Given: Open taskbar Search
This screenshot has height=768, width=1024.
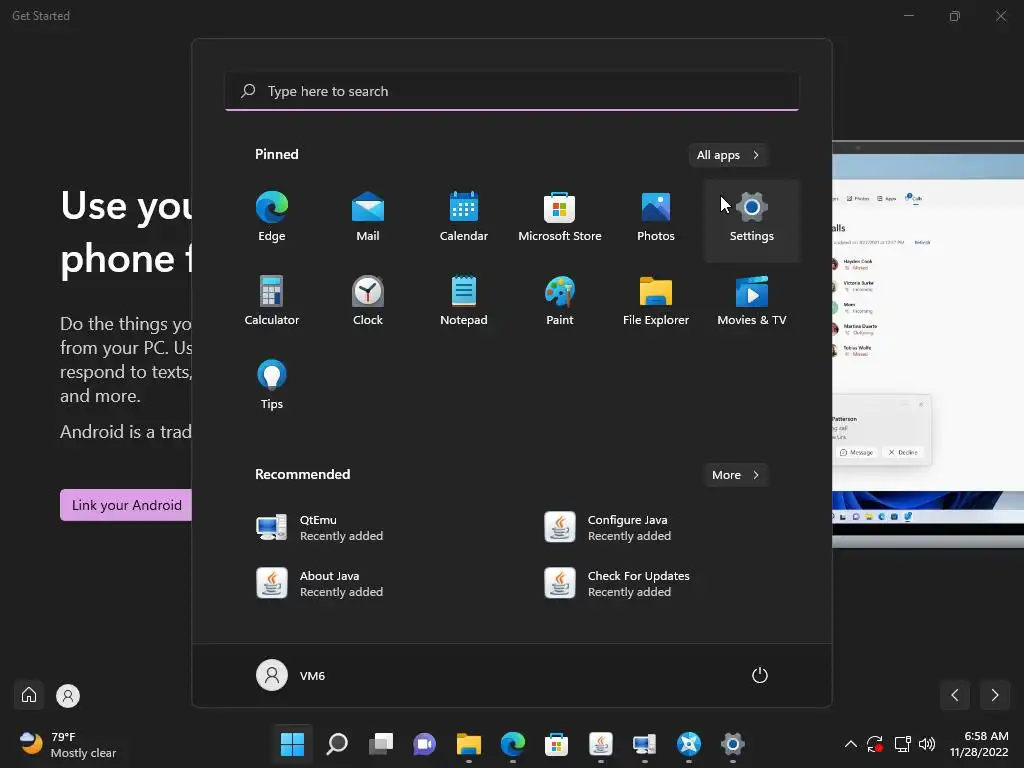Looking at the screenshot, I should click(337, 744).
